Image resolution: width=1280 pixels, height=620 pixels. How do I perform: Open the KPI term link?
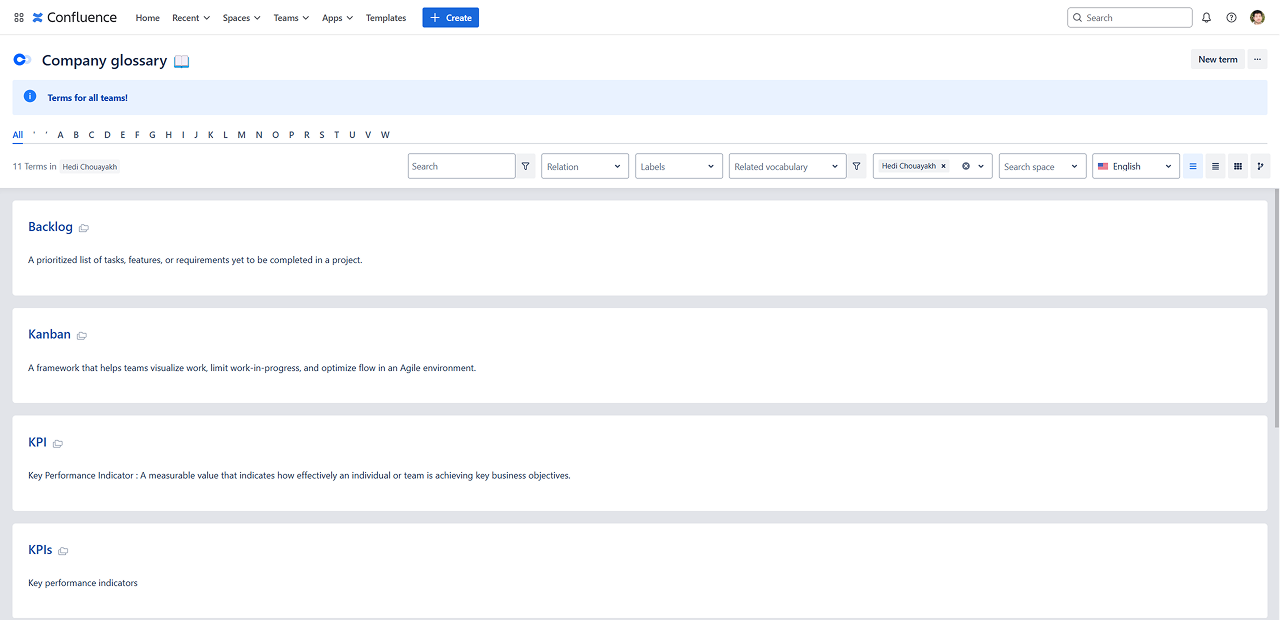coord(37,442)
